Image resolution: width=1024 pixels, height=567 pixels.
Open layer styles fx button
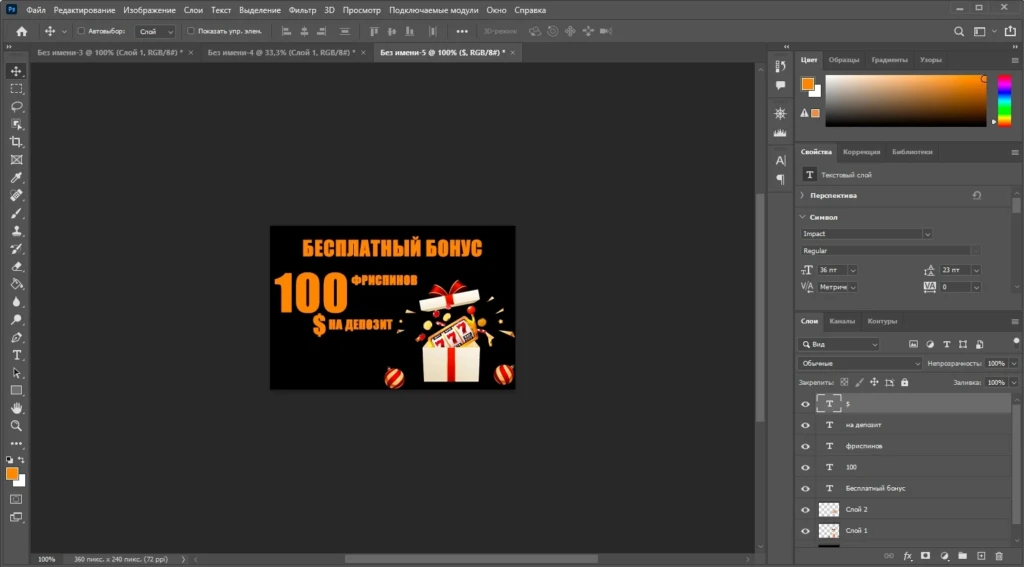coord(908,556)
